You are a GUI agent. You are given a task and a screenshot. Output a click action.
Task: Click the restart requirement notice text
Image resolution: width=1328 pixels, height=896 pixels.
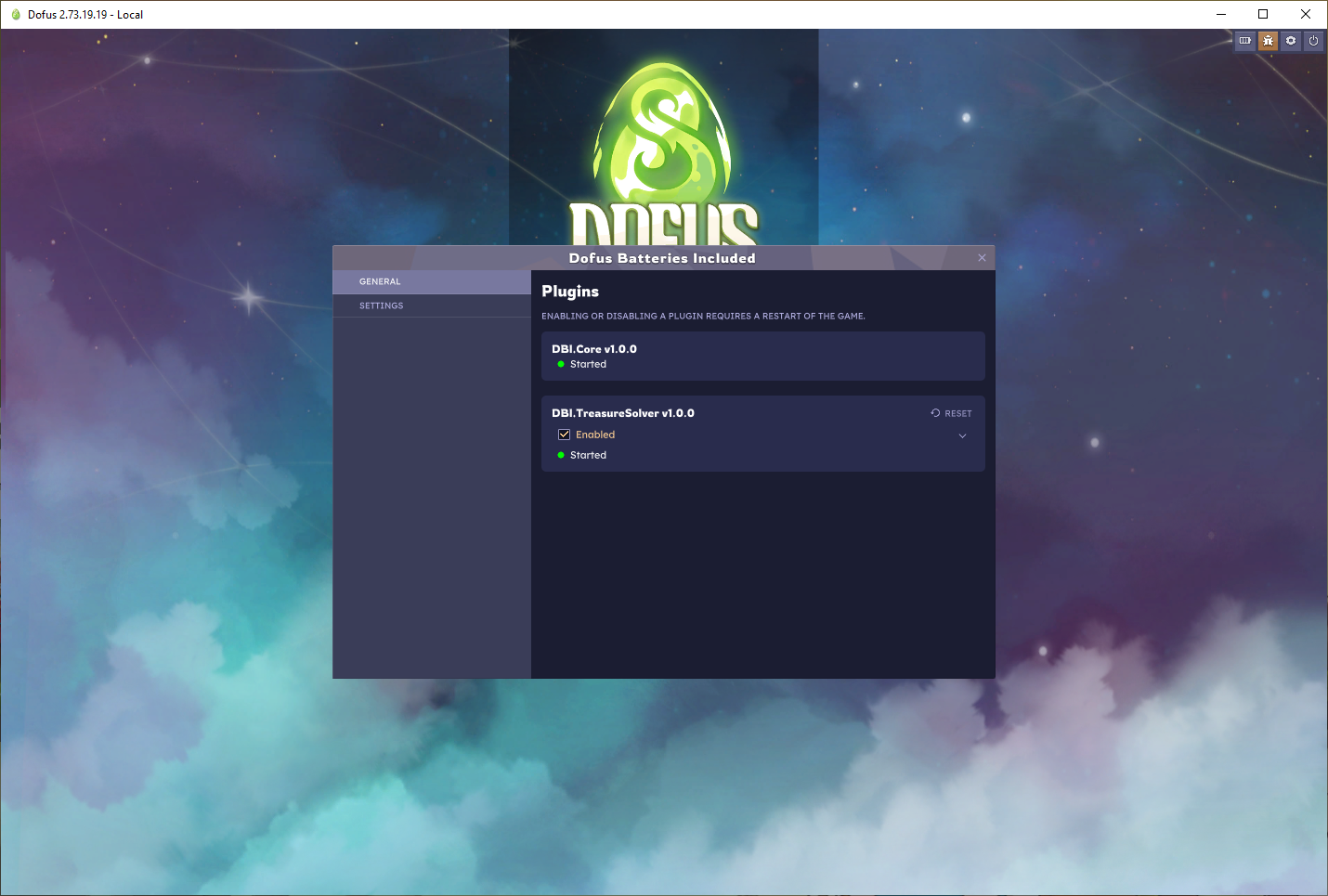pos(704,316)
